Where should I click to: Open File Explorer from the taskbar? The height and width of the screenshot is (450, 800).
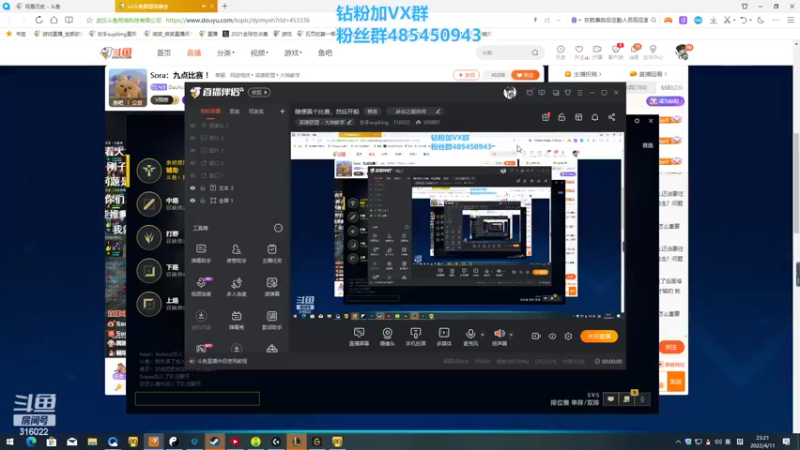(x=92, y=441)
